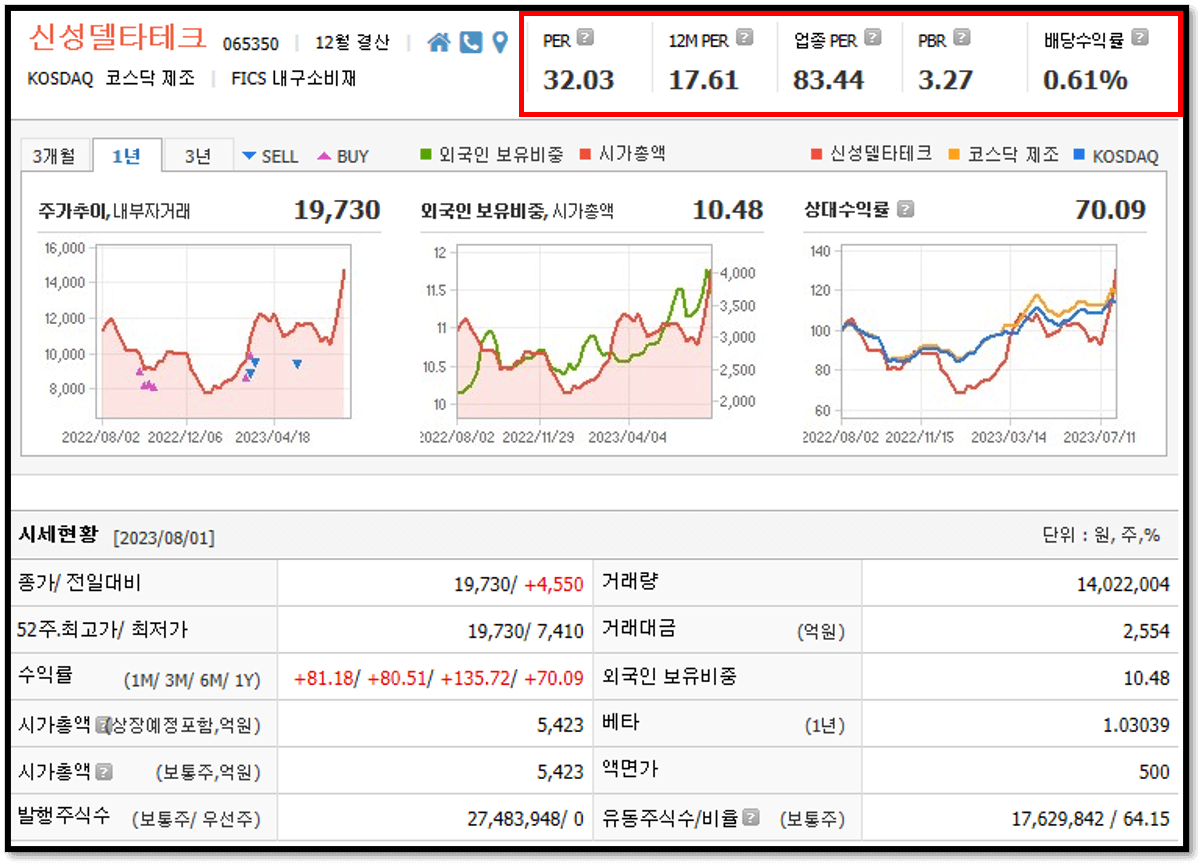Click the float value 17,629,842 / 64.15
The image size is (1202, 865).
pyautogui.click(x=1090, y=818)
